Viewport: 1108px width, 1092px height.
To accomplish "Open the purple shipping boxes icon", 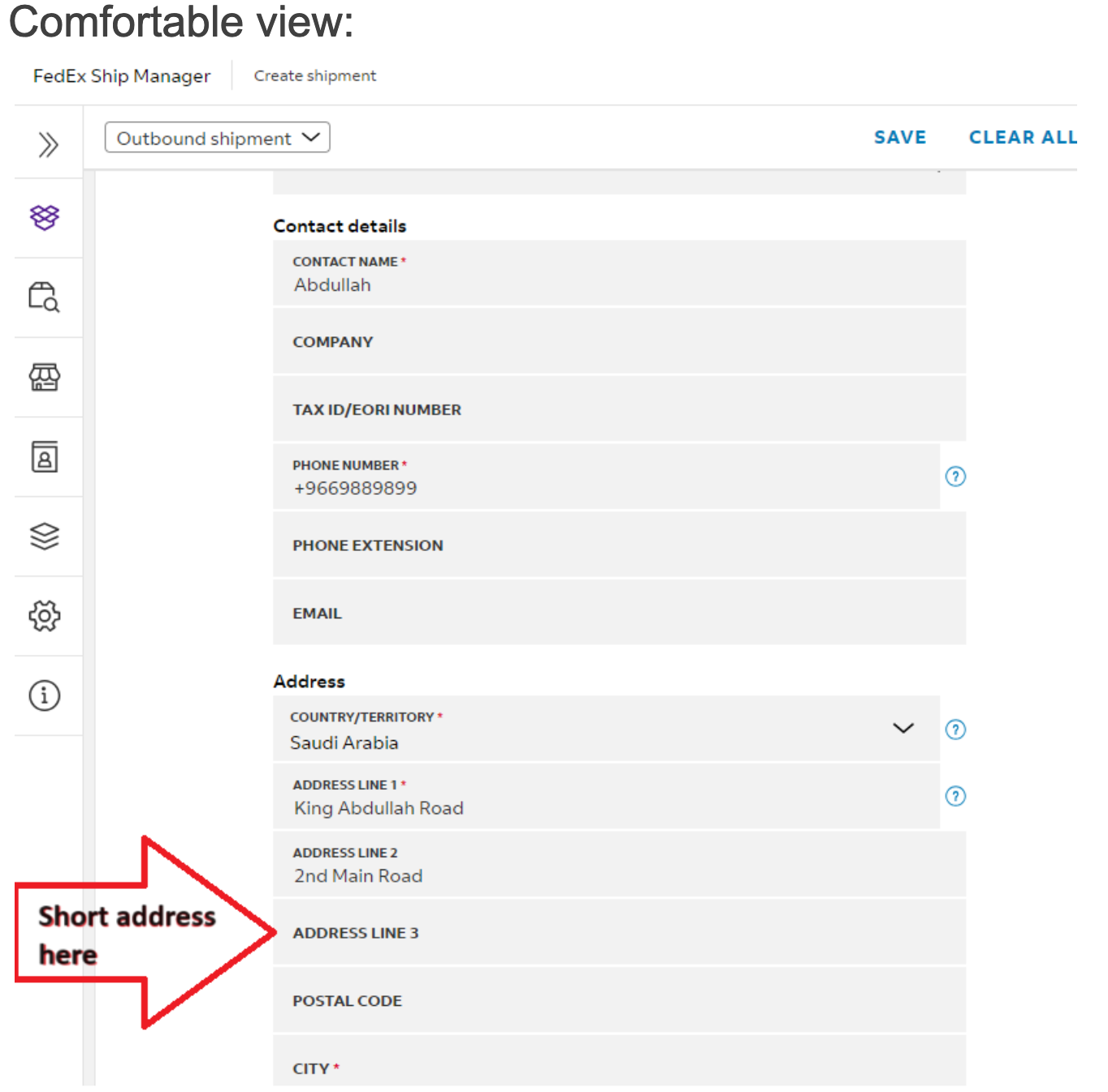I will 45,217.
